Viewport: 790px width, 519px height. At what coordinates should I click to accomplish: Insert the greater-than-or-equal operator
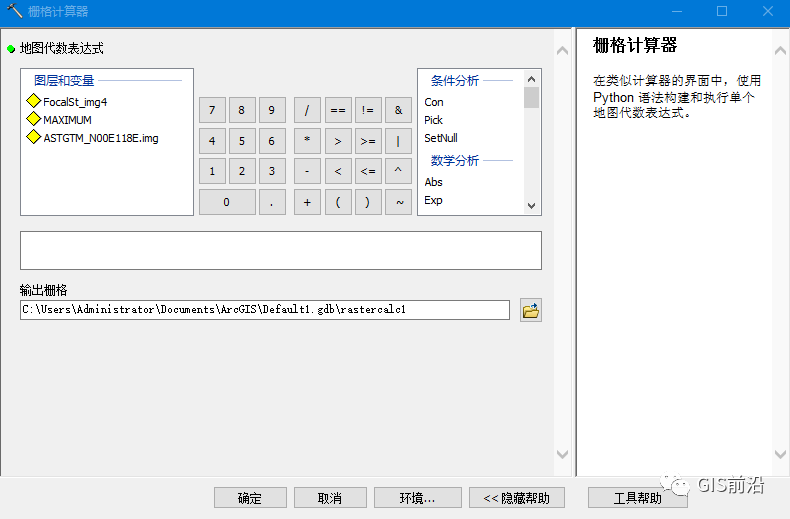pos(368,141)
